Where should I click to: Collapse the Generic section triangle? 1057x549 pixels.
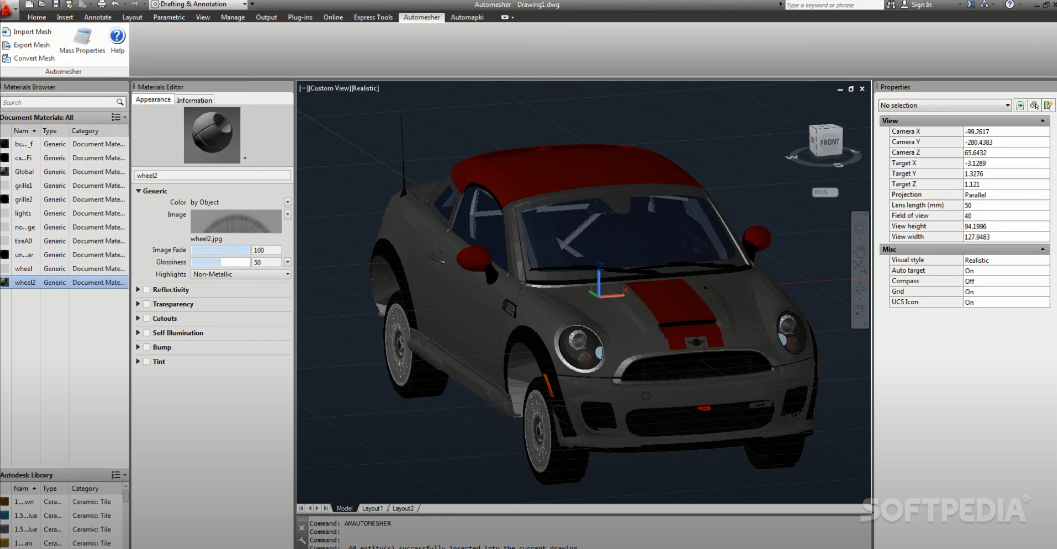[x=138, y=191]
